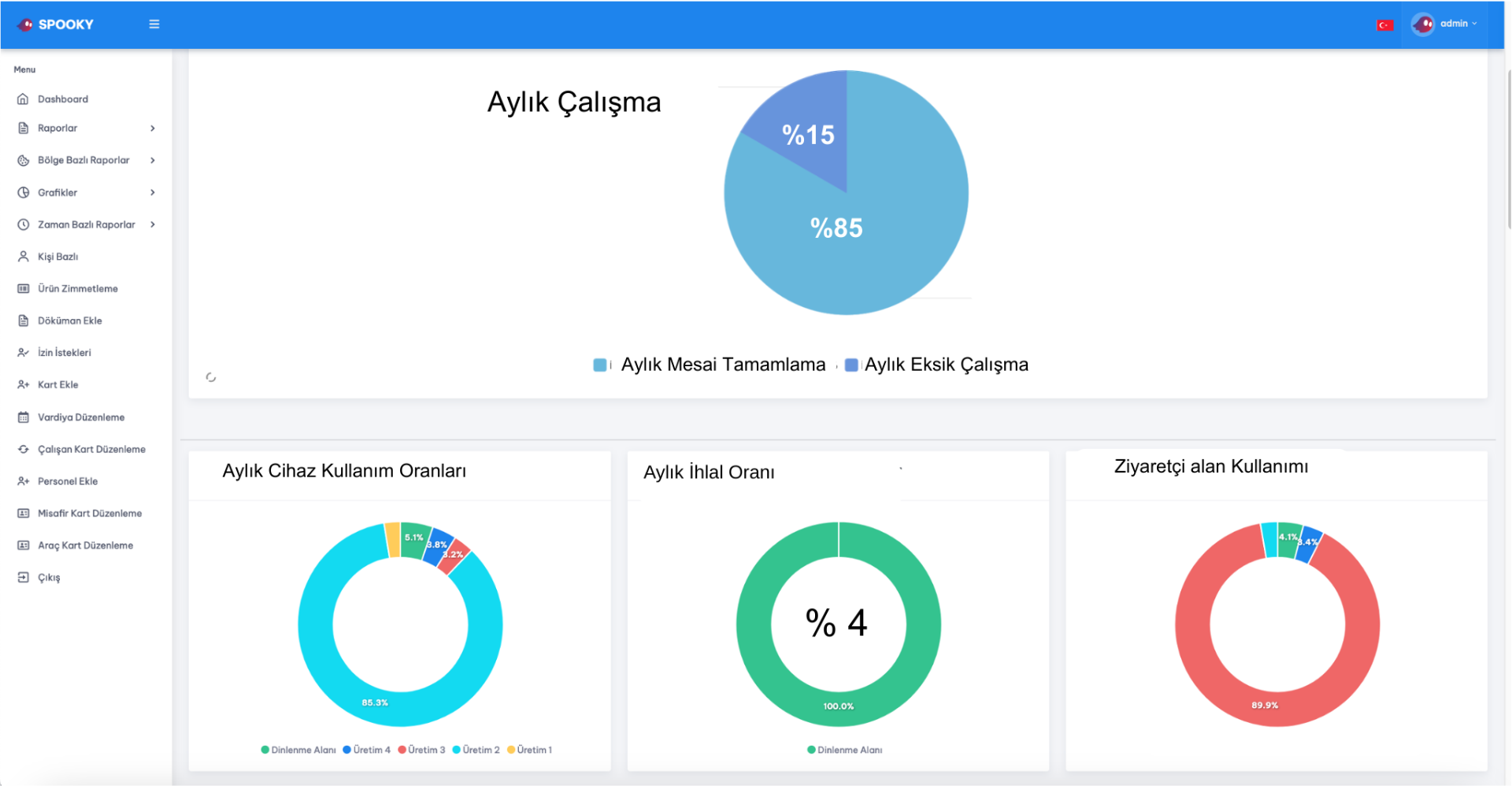Toggle the hamburger sidebar menu icon
The image size is (1512, 786).
coord(154,24)
